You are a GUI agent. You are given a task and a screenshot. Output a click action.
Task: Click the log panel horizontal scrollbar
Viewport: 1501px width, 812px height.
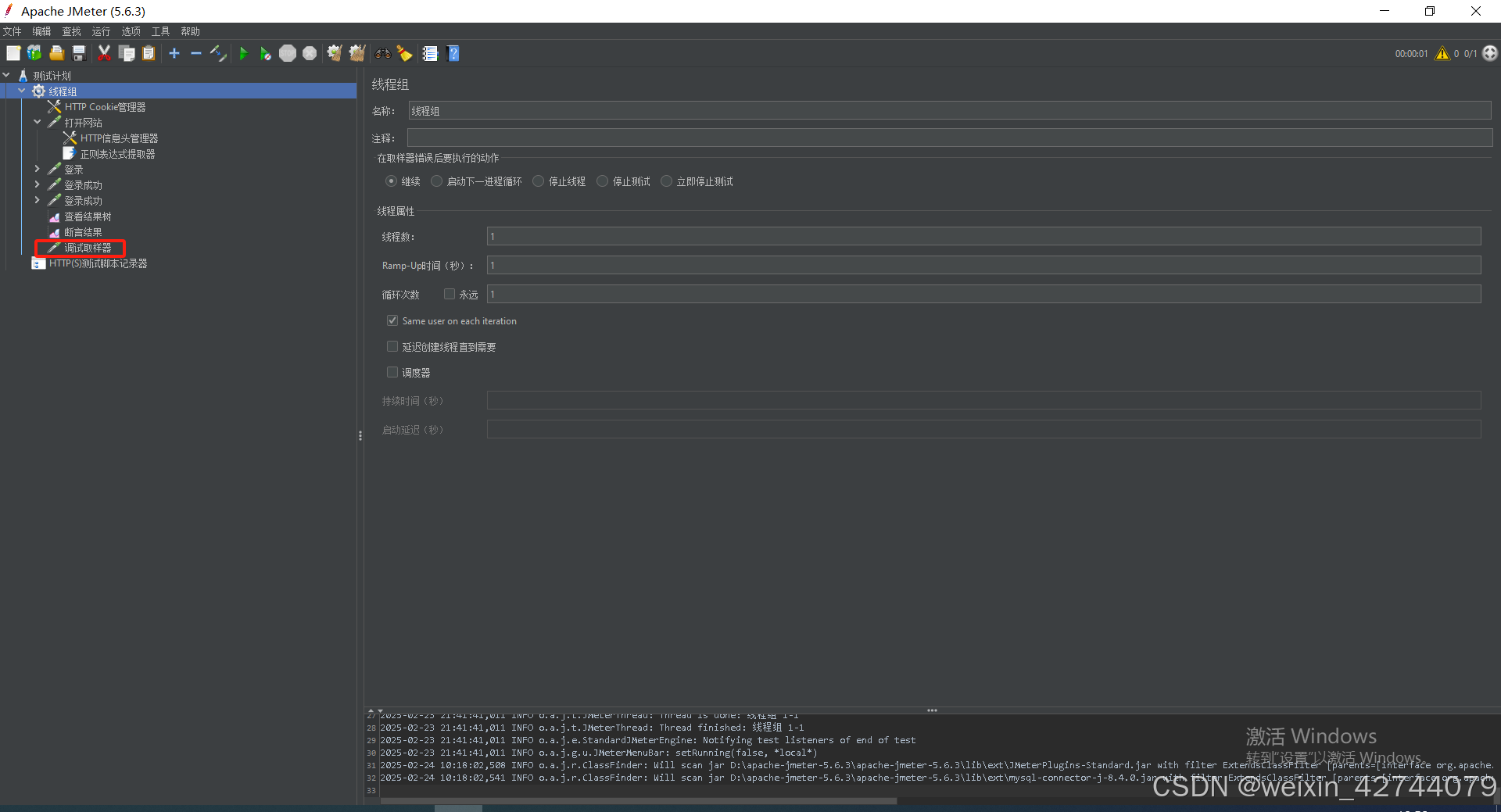(639, 800)
